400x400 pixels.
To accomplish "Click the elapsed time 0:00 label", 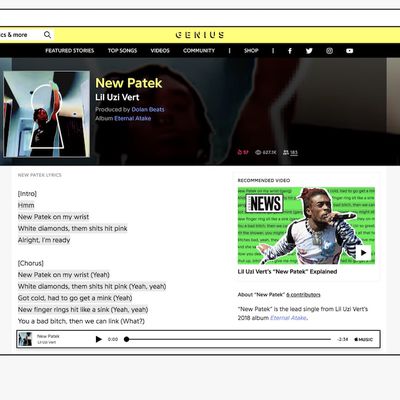I will pos(113,339).
